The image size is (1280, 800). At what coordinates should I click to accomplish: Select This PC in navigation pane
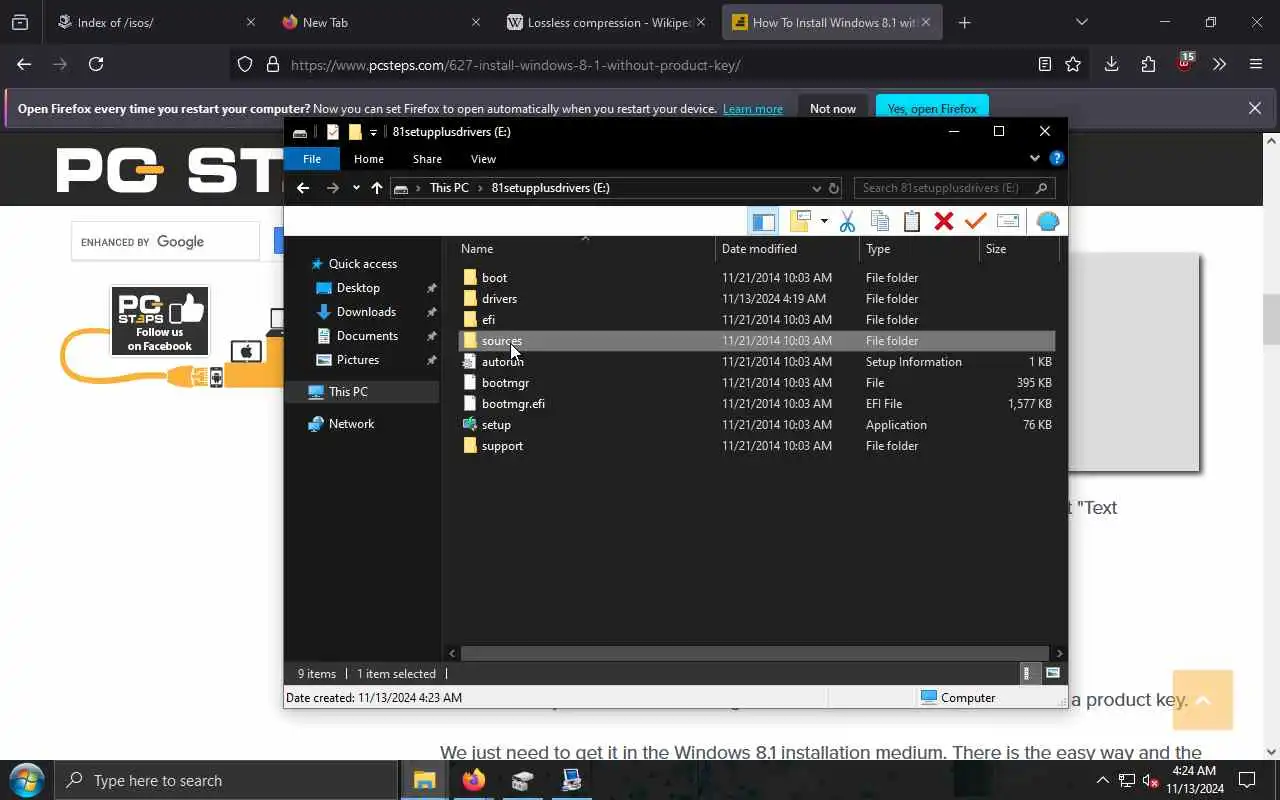(348, 392)
